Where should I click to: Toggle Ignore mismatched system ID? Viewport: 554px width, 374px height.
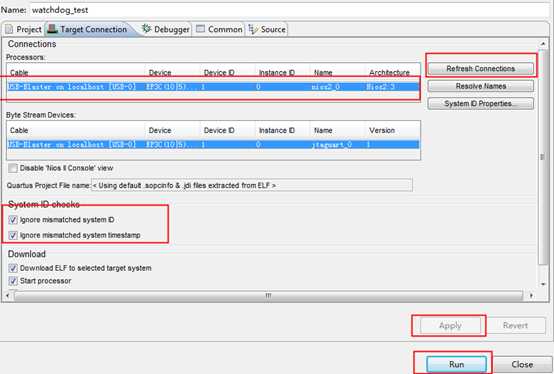13,220
